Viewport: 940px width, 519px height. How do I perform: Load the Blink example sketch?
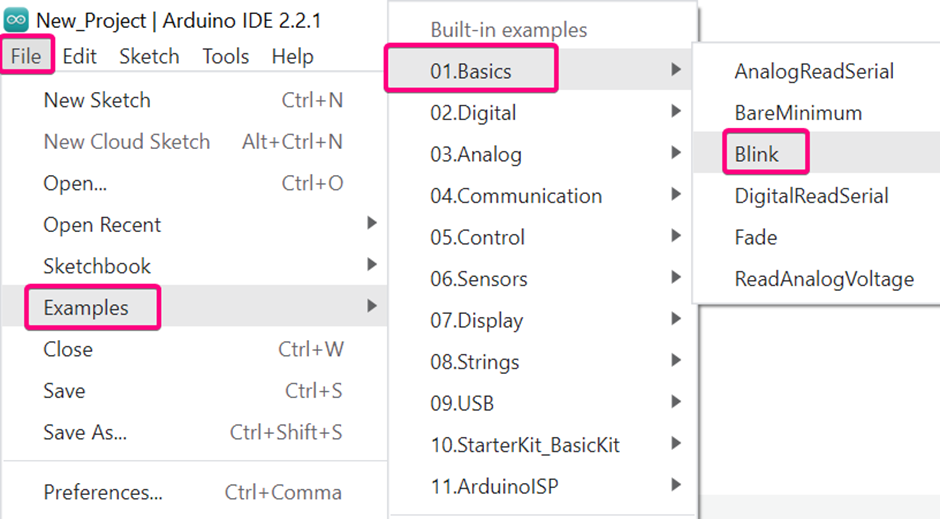pos(757,155)
